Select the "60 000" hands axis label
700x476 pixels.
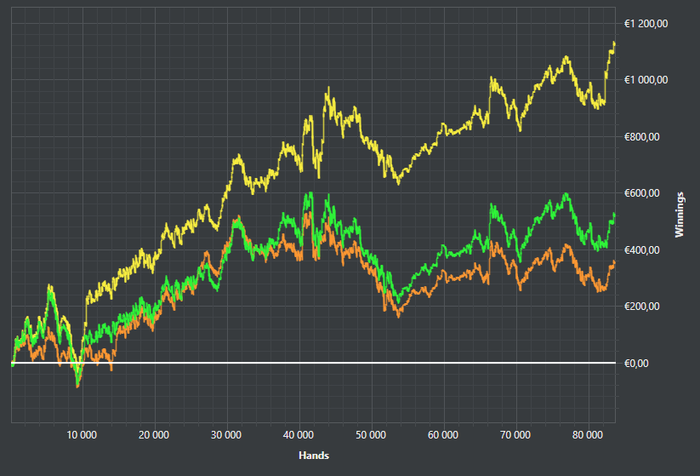coord(443,435)
